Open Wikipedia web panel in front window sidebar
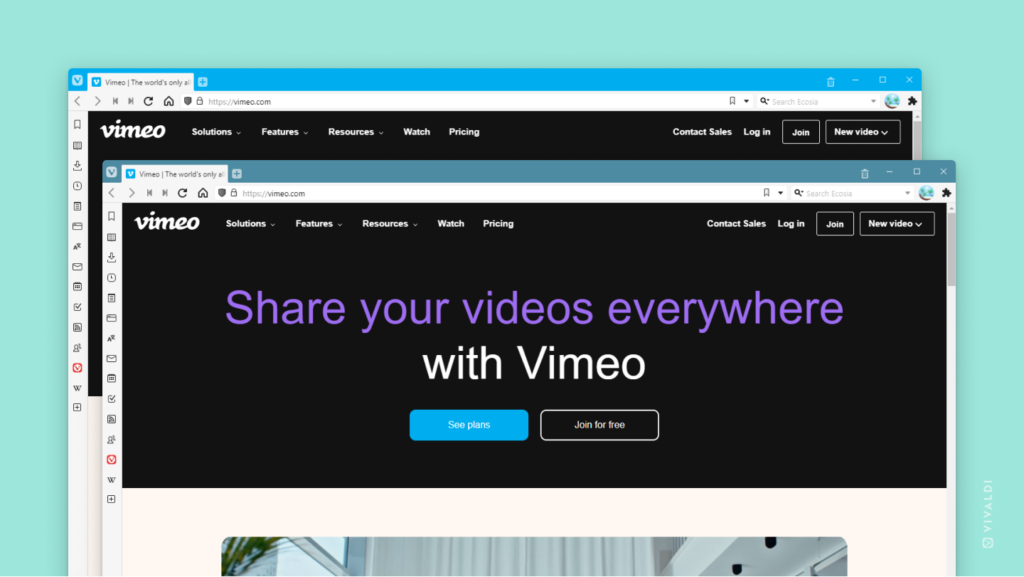 [112, 480]
